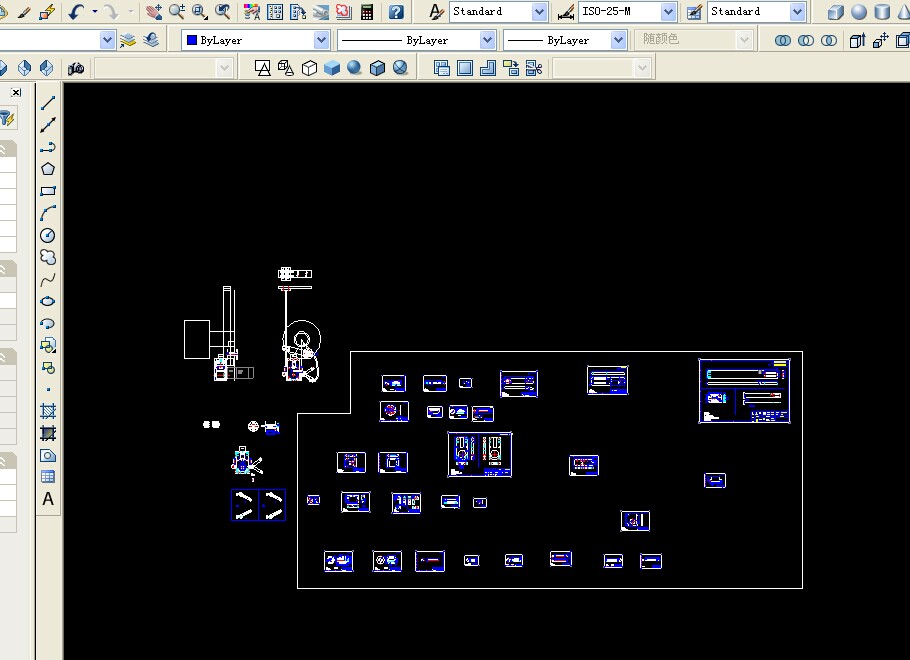
Task: Open the Properties palette icon
Action: pyautogui.click(x=252, y=12)
